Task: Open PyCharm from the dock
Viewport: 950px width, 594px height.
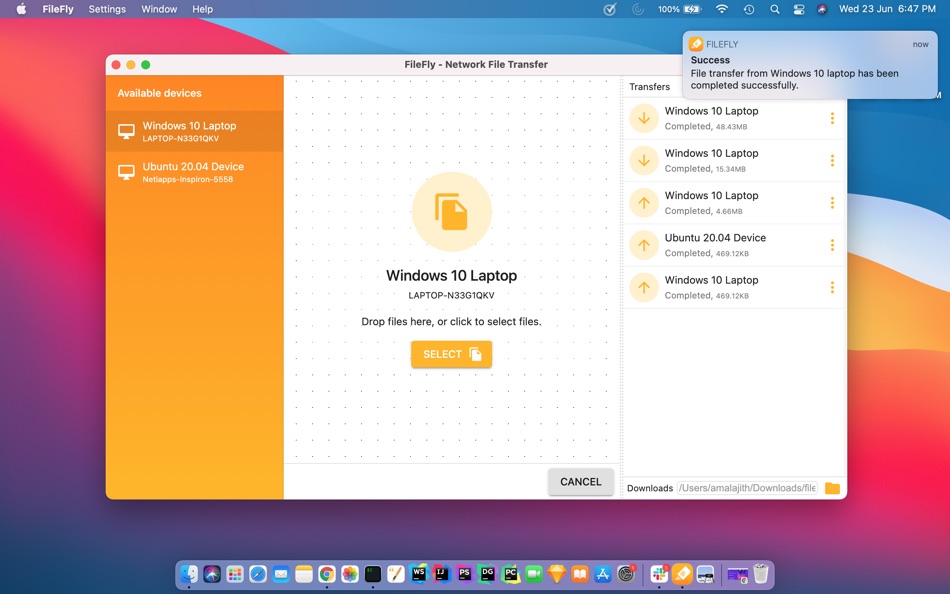Action: pos(511,573)
